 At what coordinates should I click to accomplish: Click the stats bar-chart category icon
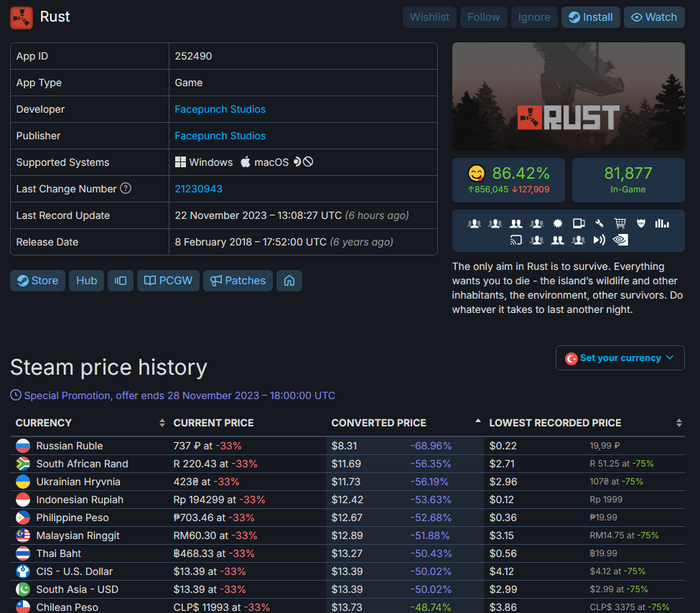[662, 223]
